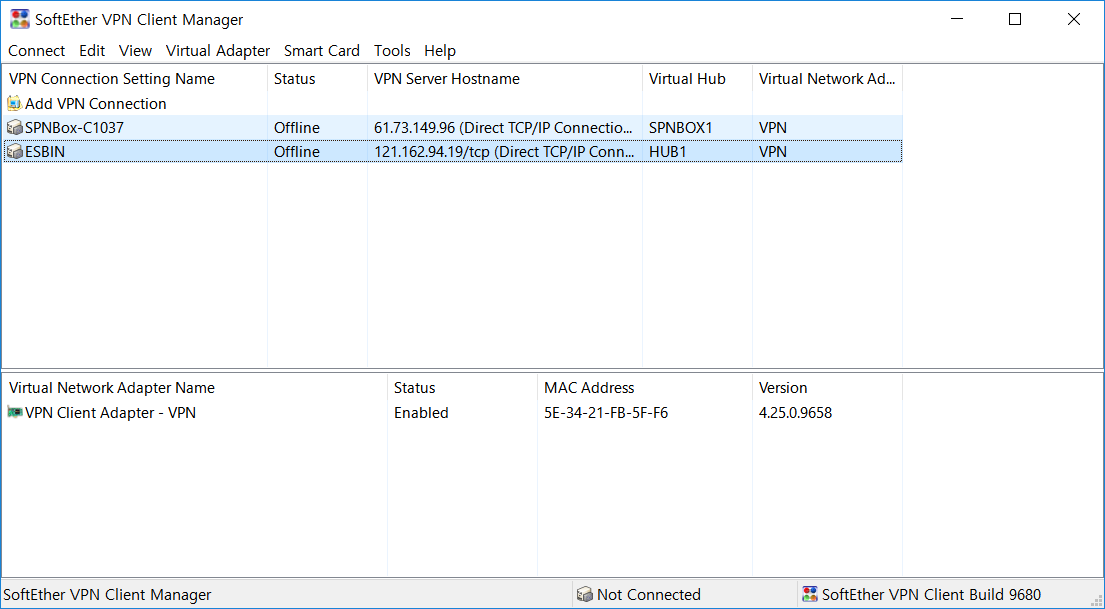Click MAC address 5E-34-21-FB-5F-F6
This screenshot has width=1105, height=609.
(x=606, y=412)
